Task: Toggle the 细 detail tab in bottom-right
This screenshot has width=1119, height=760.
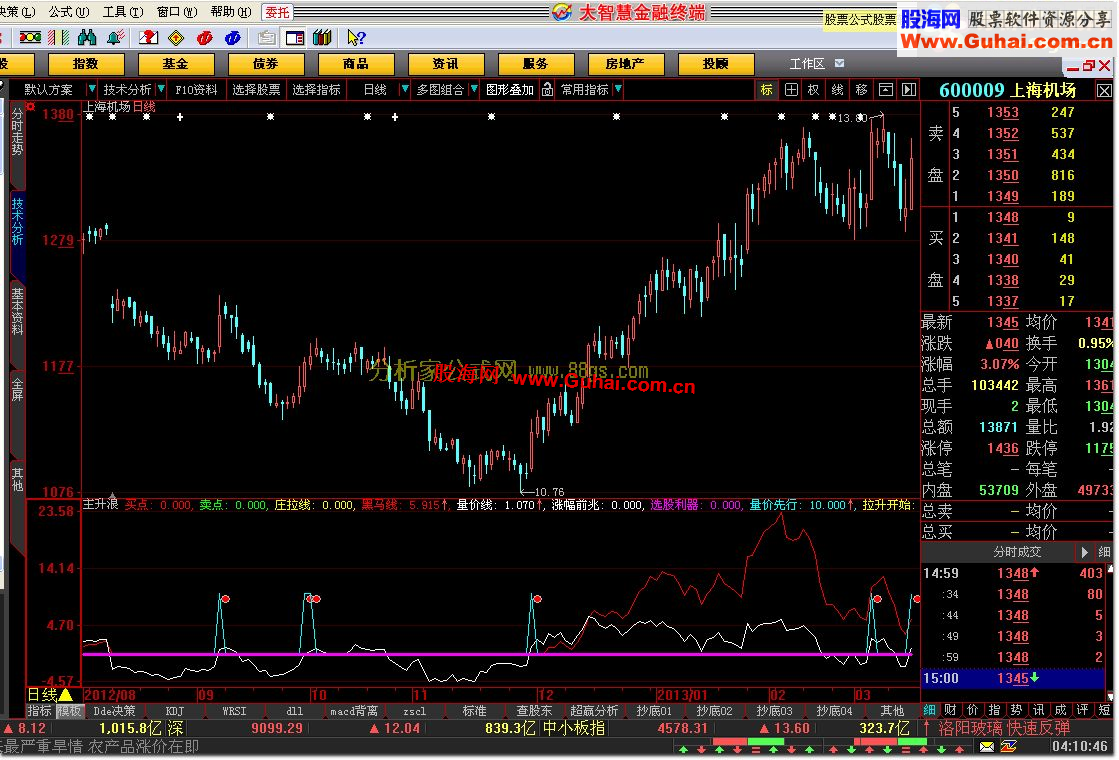Action: pyautogui.click(x=929, y=710)
